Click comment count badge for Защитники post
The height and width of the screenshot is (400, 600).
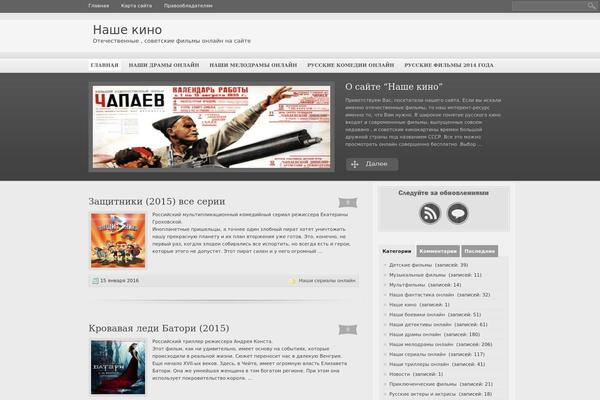pos(348,202)
